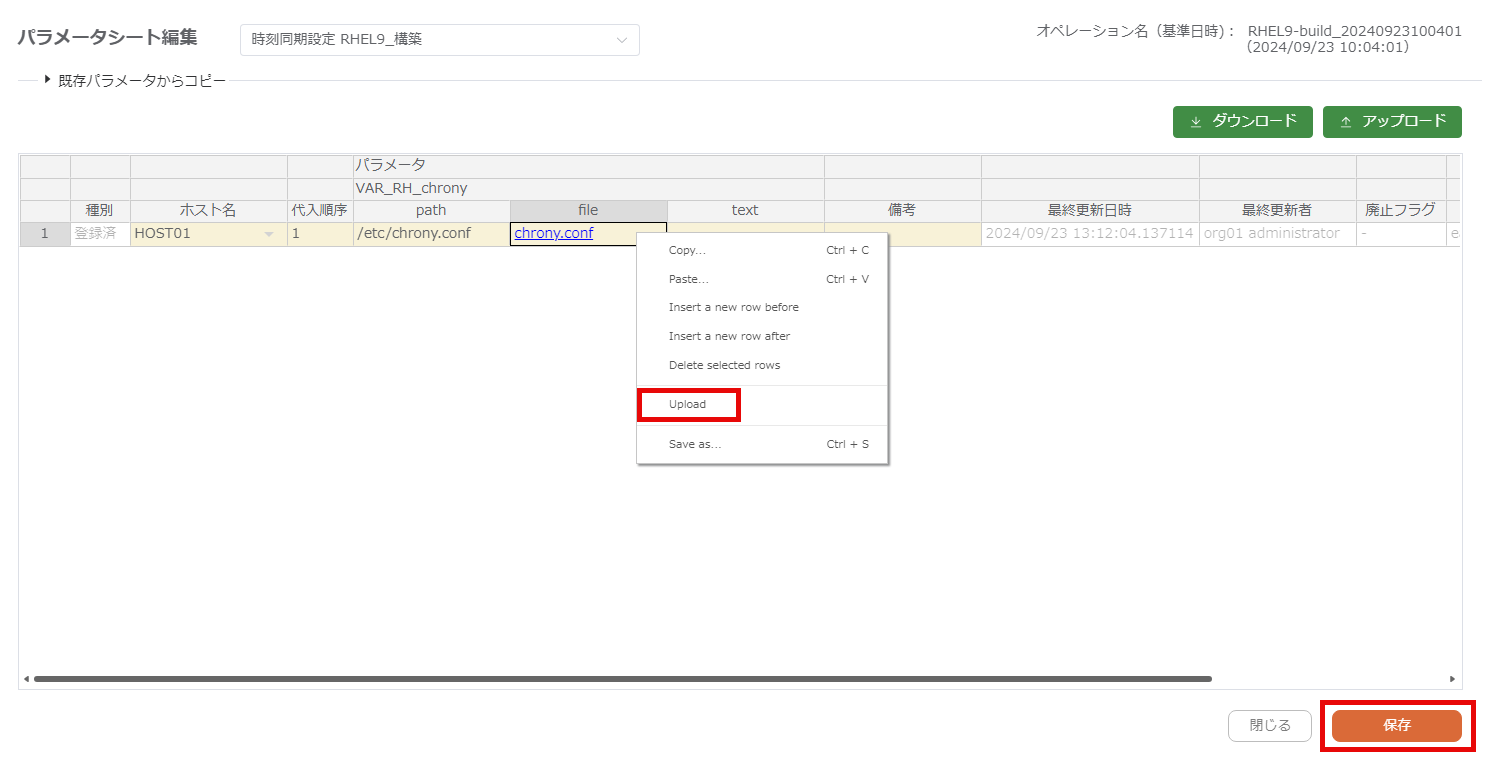The height and width of the screenshot is (760, 1499).
Task: Click the /etc/chrony.conf path cell
Action: point(431,233)
